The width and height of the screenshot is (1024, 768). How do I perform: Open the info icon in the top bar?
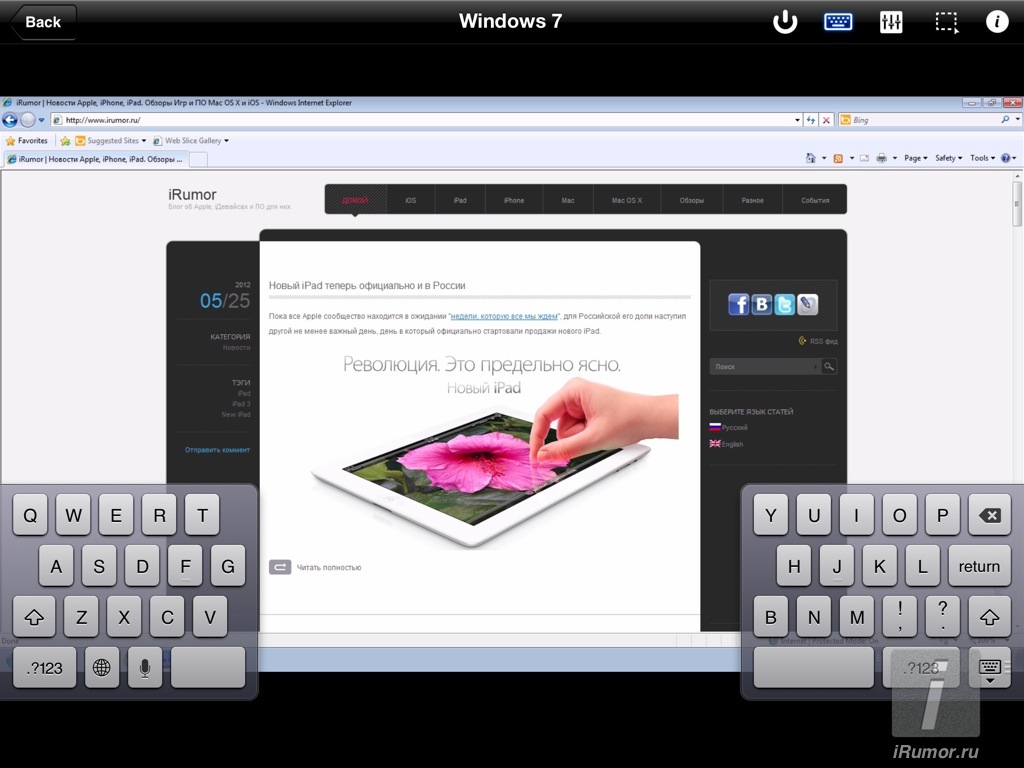[x=997, y=22]
